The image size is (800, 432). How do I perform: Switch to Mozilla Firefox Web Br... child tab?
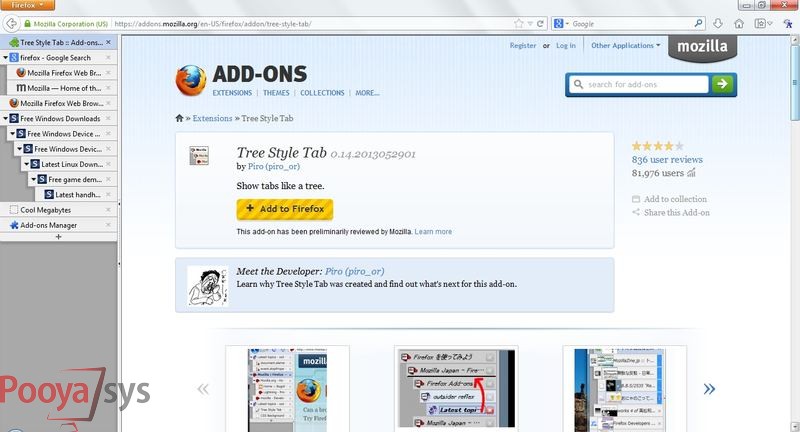62,73
